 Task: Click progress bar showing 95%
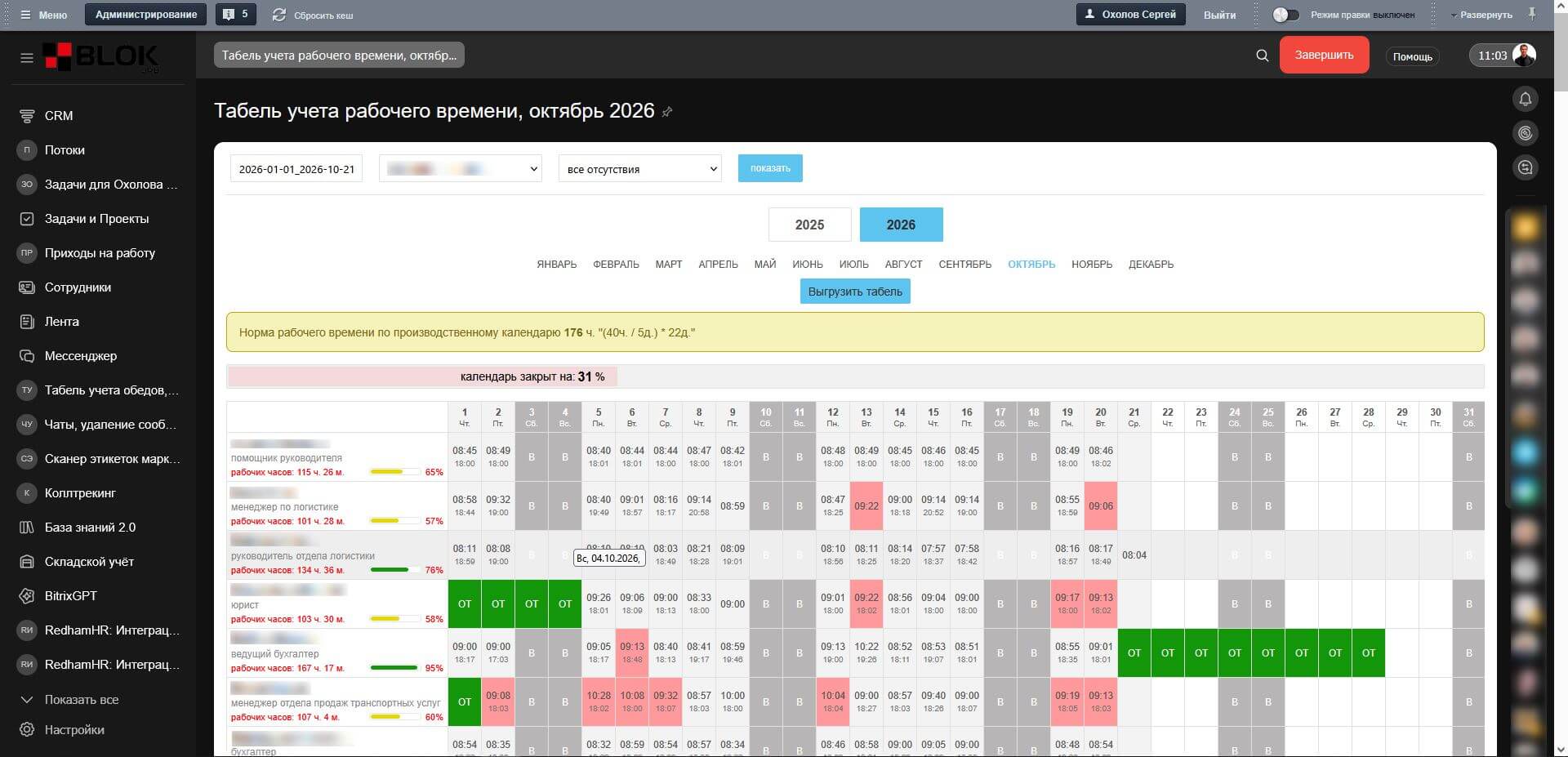coord(395,668)
